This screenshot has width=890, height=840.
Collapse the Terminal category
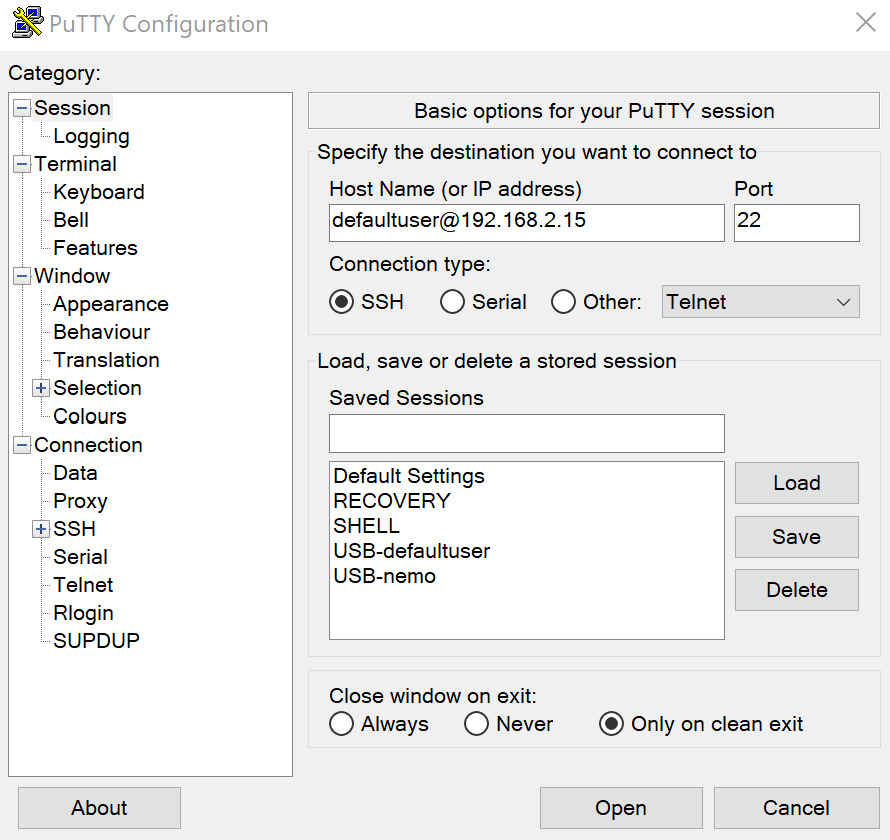22,164
